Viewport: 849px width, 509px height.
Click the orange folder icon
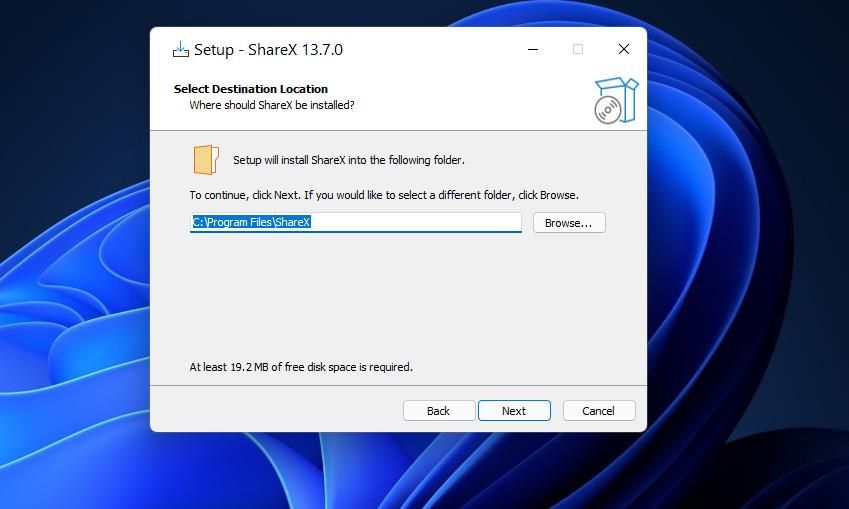click(x=206, y=160)
